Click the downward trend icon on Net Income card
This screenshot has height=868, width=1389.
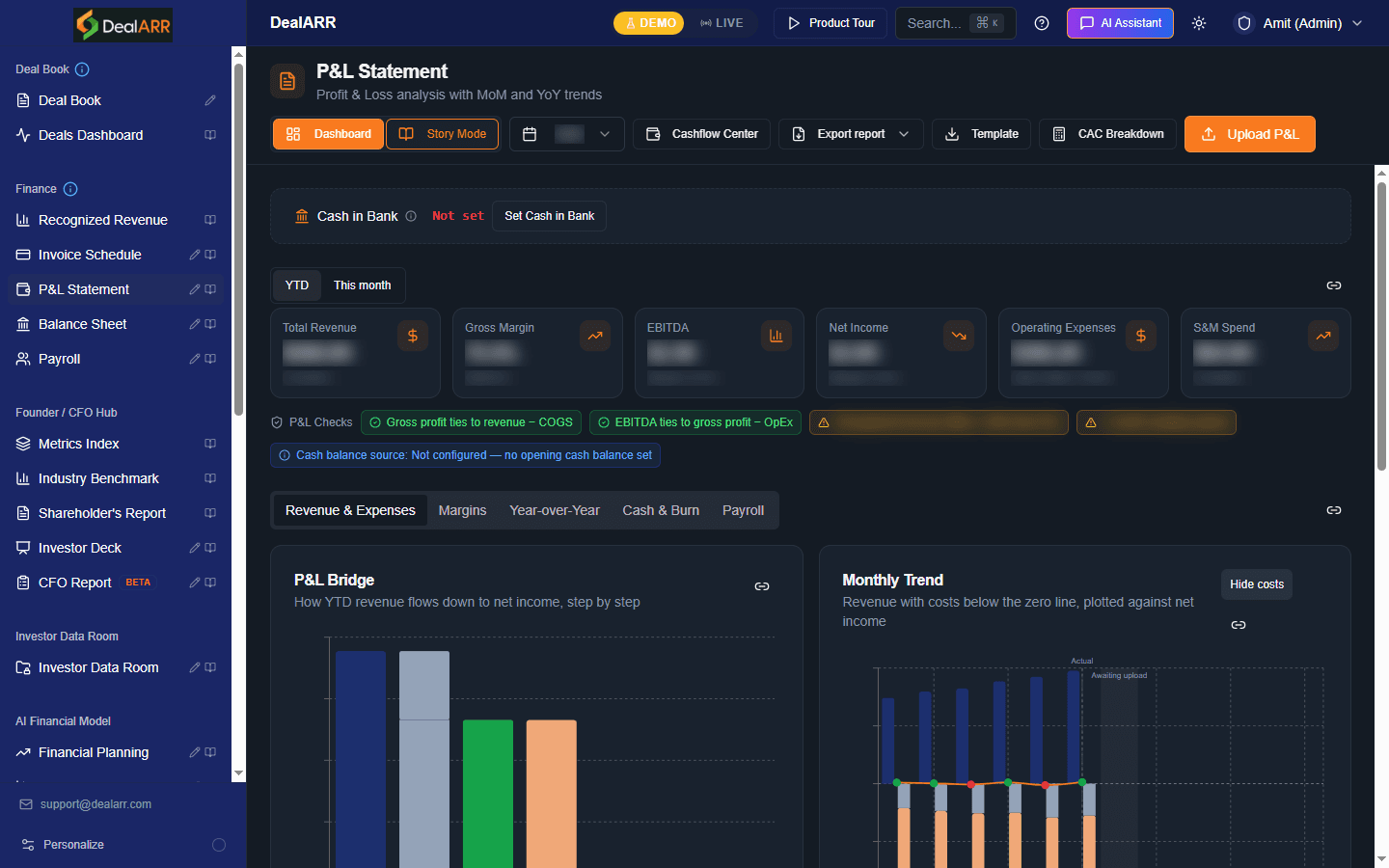click(959, 336)
